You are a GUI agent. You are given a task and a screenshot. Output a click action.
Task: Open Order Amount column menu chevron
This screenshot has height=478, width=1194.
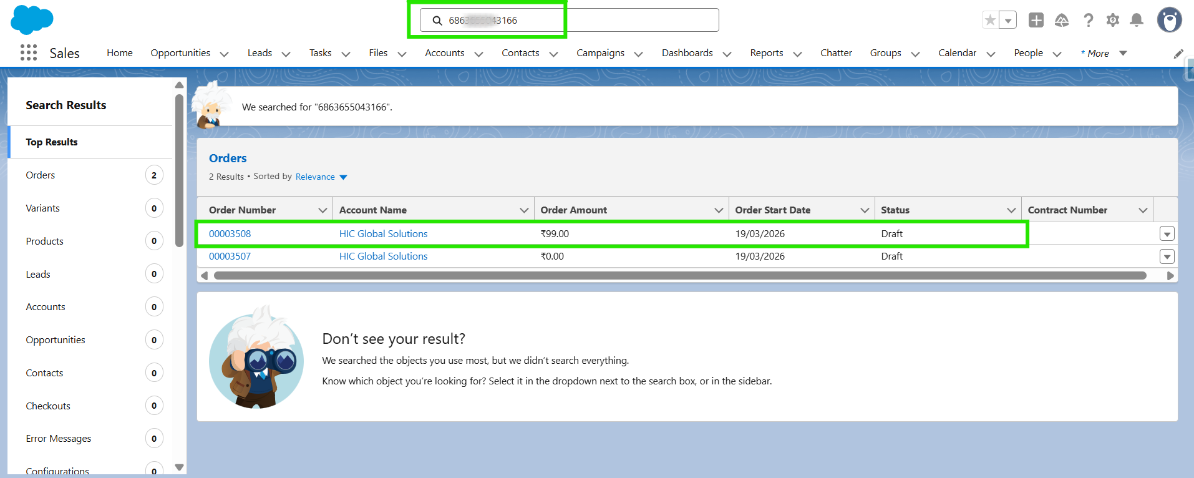718,210
